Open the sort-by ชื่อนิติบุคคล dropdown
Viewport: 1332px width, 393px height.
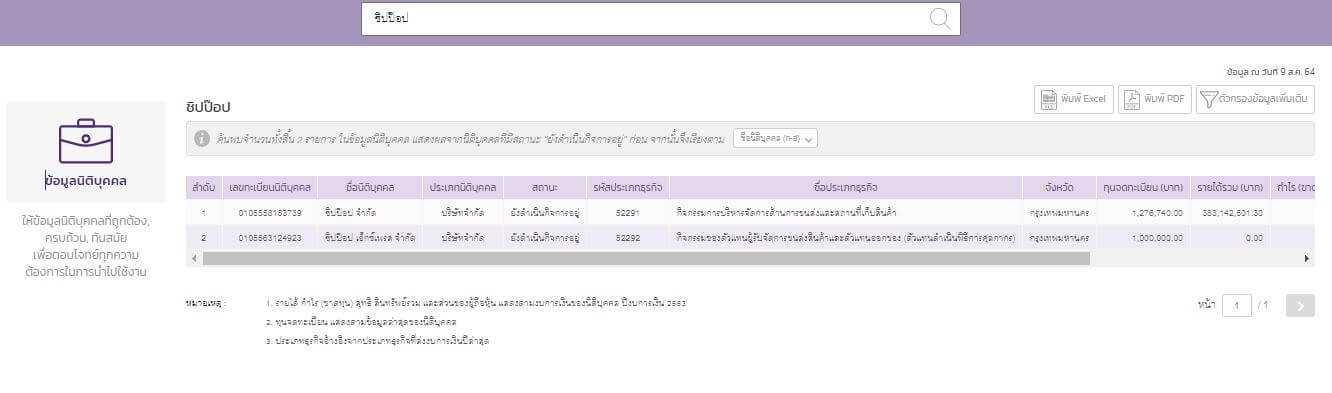775,138
